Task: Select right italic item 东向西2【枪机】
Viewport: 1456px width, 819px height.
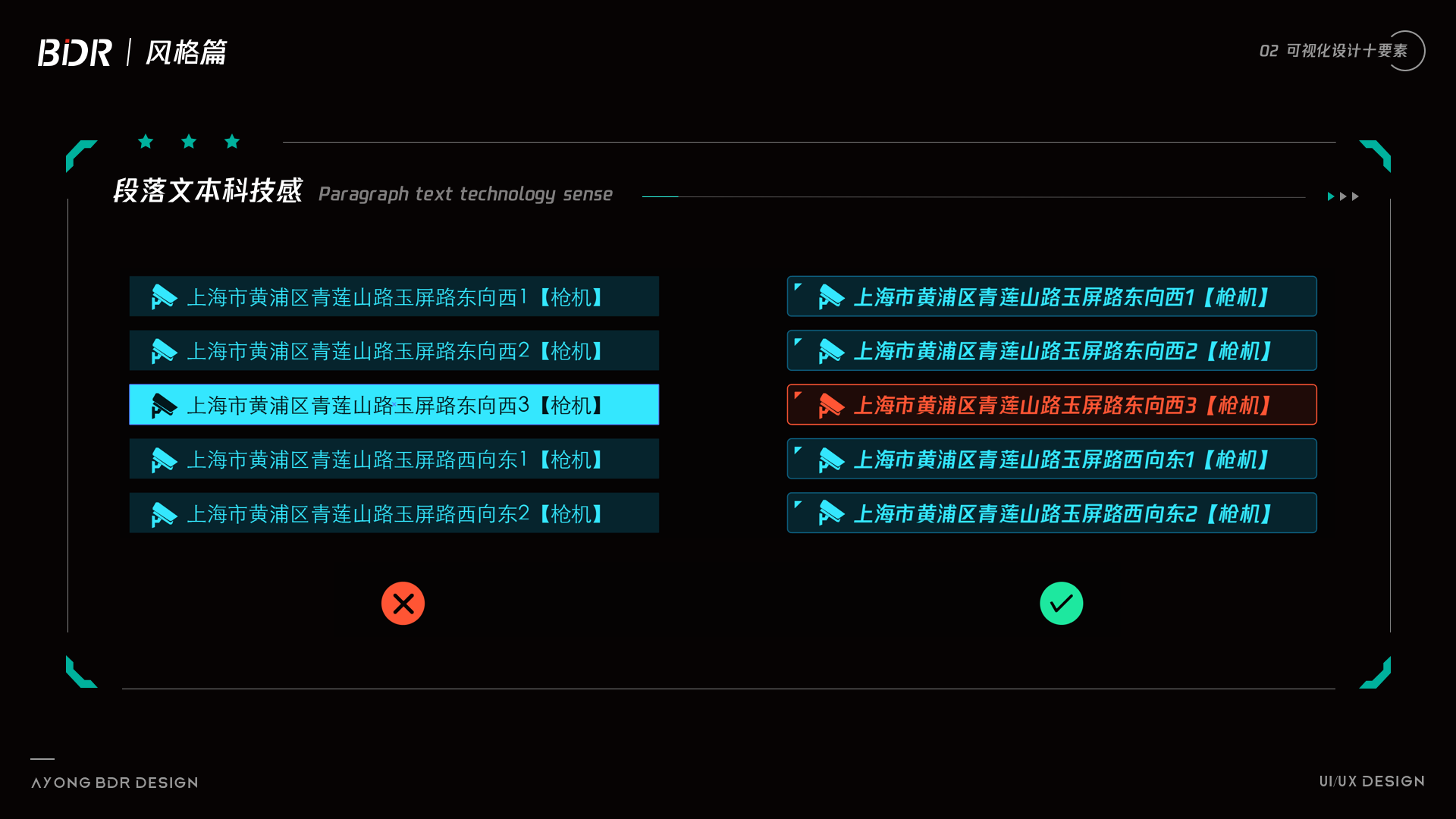Action: (x=1052, y=350)
